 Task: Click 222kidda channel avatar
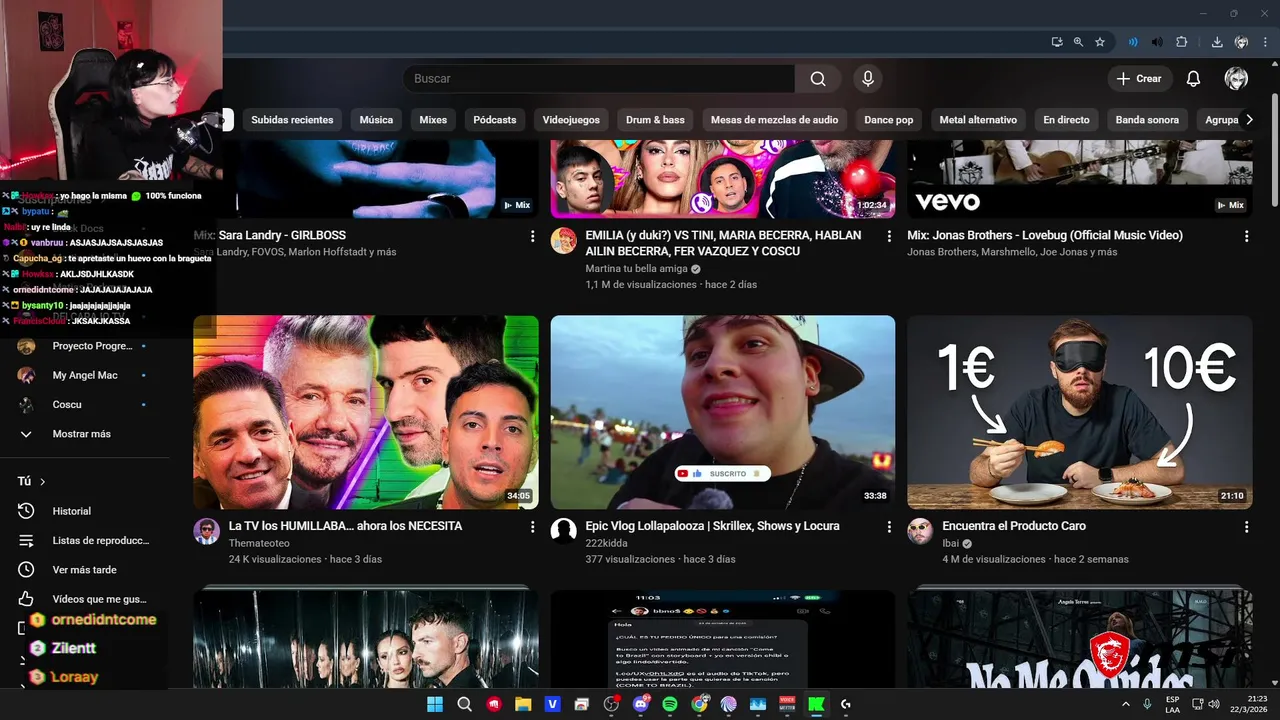coord(564,531)
